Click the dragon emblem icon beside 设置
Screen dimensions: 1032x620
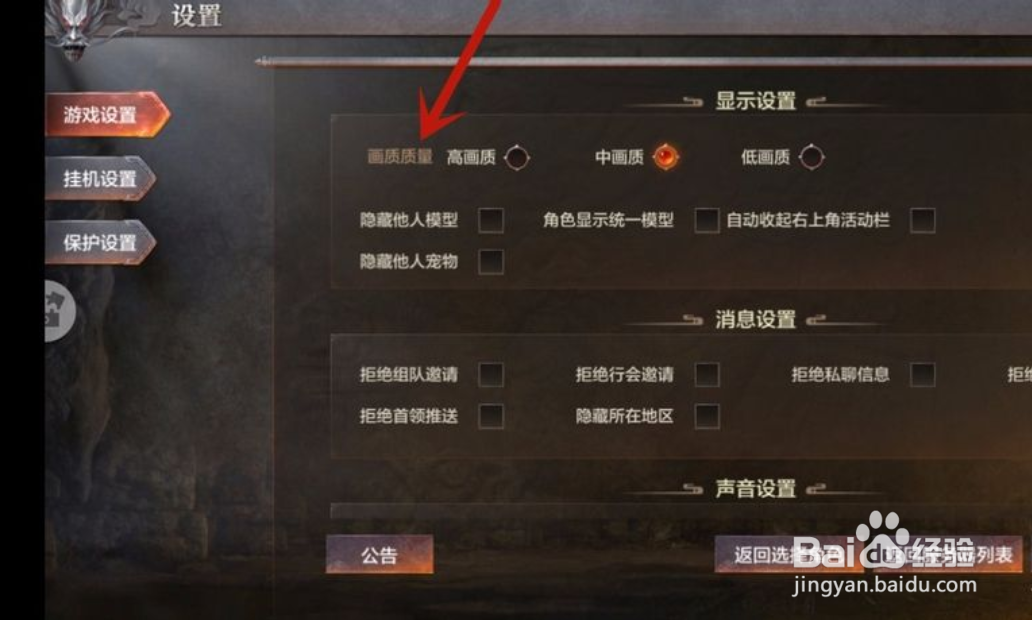tap(76, 30)
